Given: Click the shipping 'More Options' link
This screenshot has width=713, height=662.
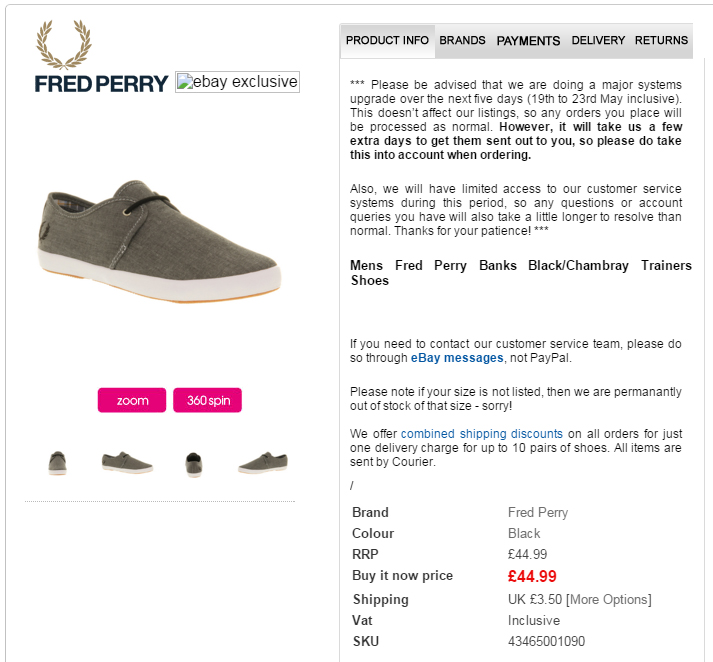Looking at the screenshot, I should tap(608, 599).
